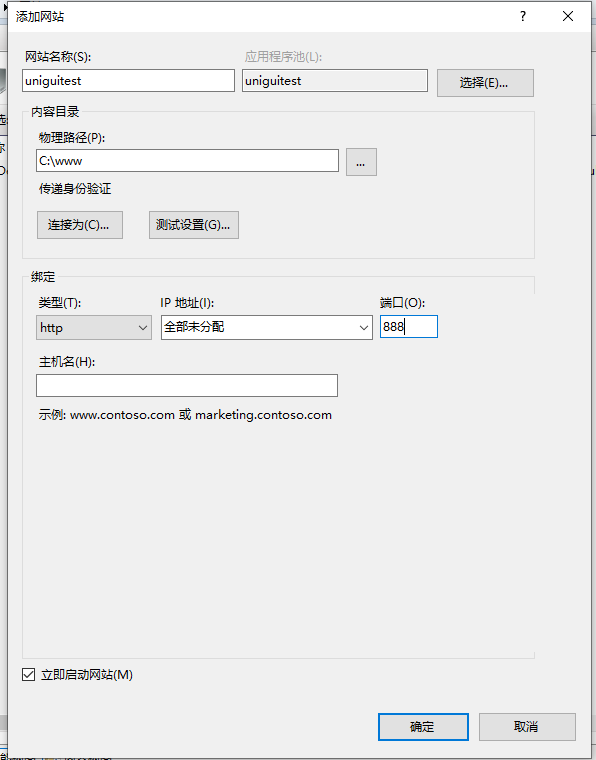Focus the empty 主机名(H) input field
The width and height of the screenshot is (596, 760).
(187, 385)
